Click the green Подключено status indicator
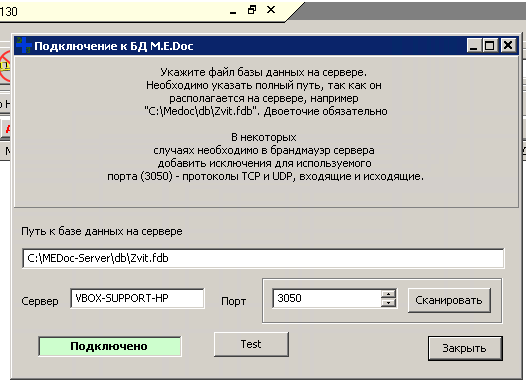527x380 pixels. tap(110, 346)
